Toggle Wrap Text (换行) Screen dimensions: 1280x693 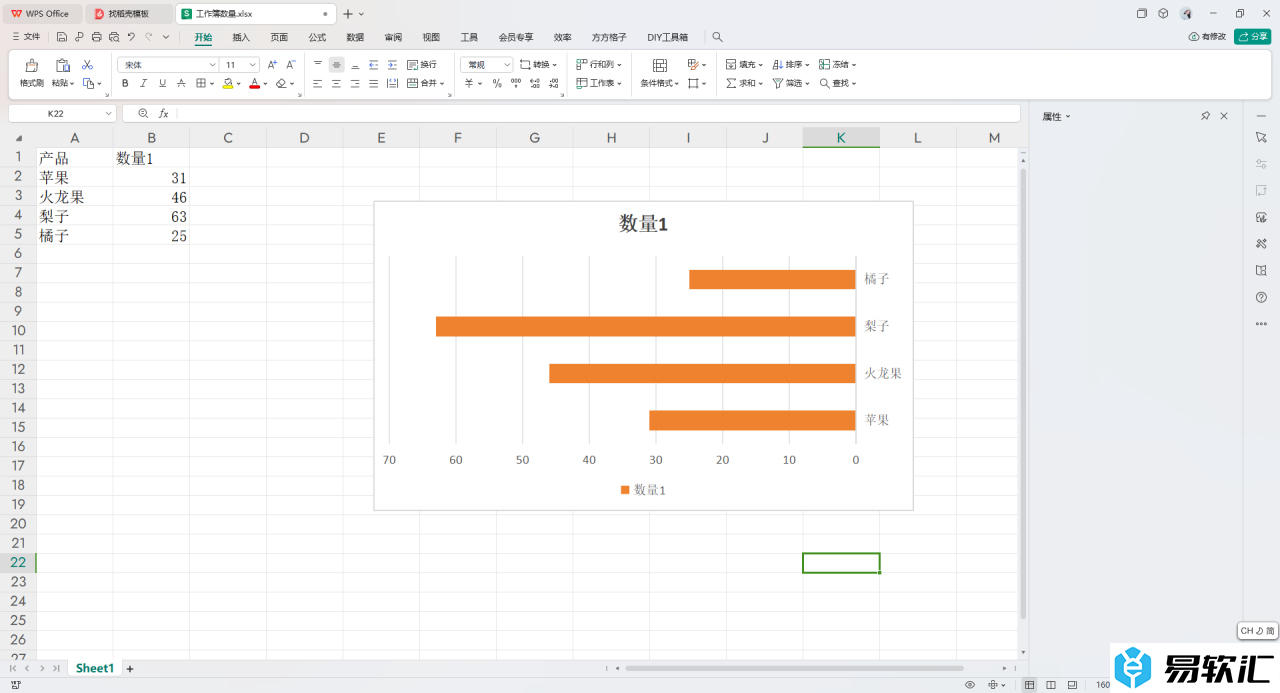click(421, 65)
